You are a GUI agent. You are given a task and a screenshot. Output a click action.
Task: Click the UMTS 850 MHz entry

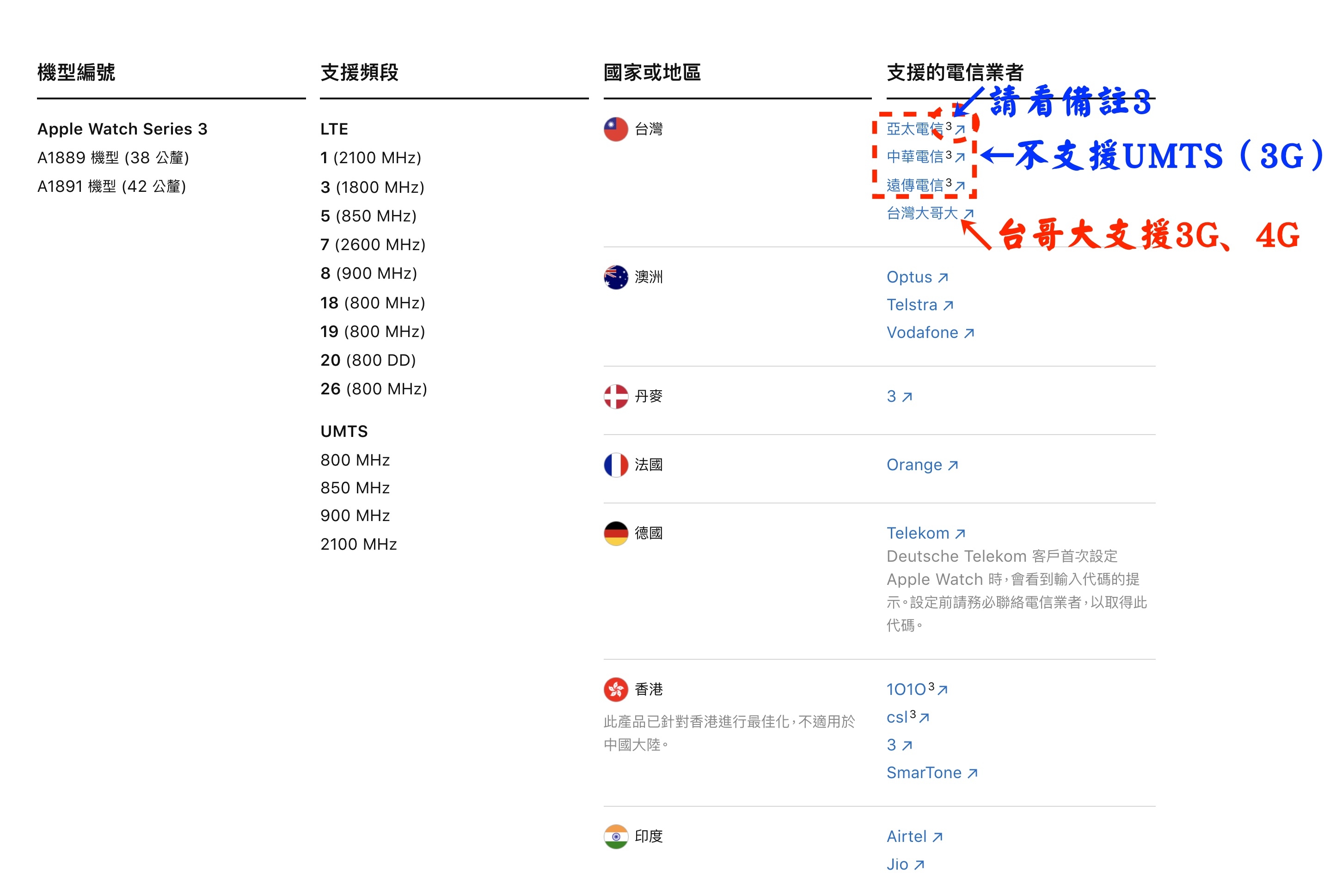point(355,488)
